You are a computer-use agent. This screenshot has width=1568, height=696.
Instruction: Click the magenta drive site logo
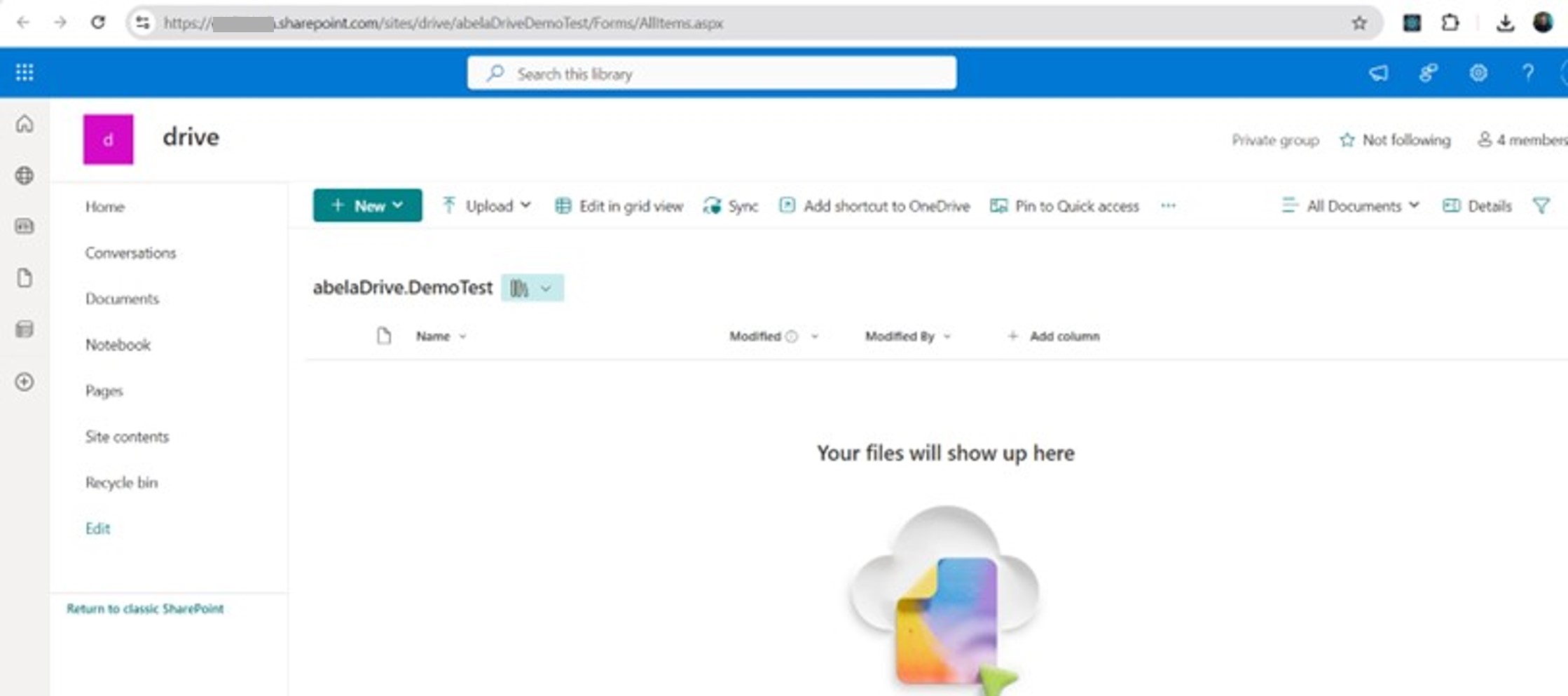[x=108, y=139]
